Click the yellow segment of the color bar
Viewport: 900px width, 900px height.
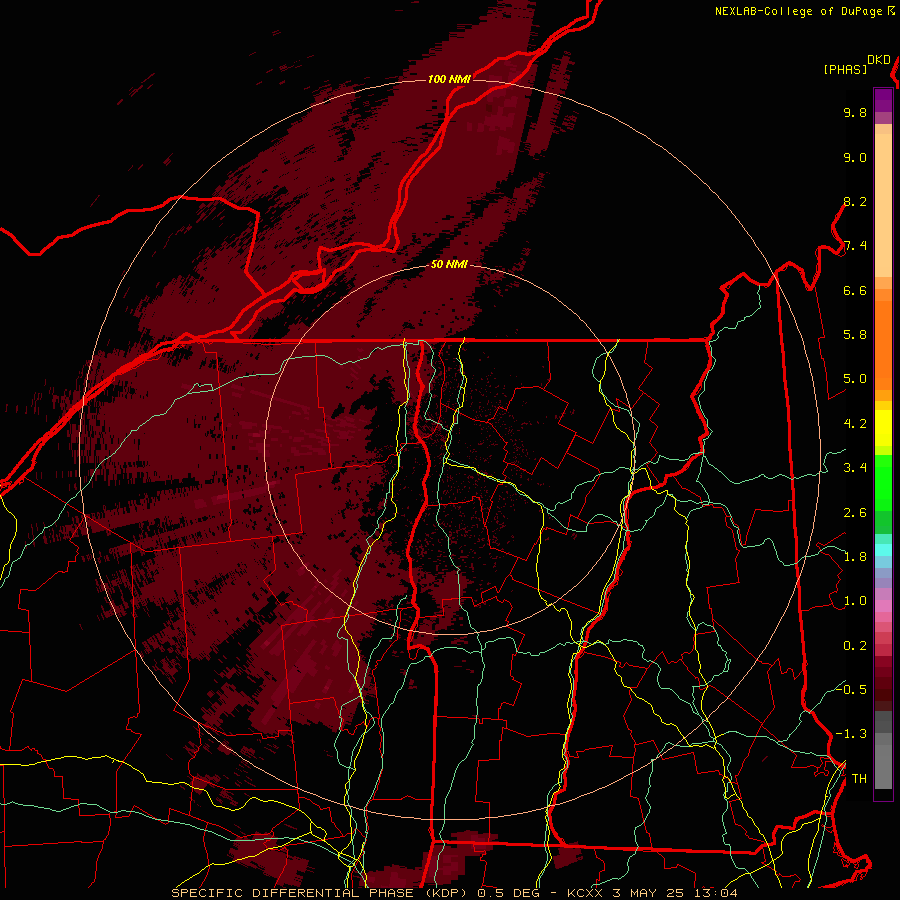tap(883, 428)
